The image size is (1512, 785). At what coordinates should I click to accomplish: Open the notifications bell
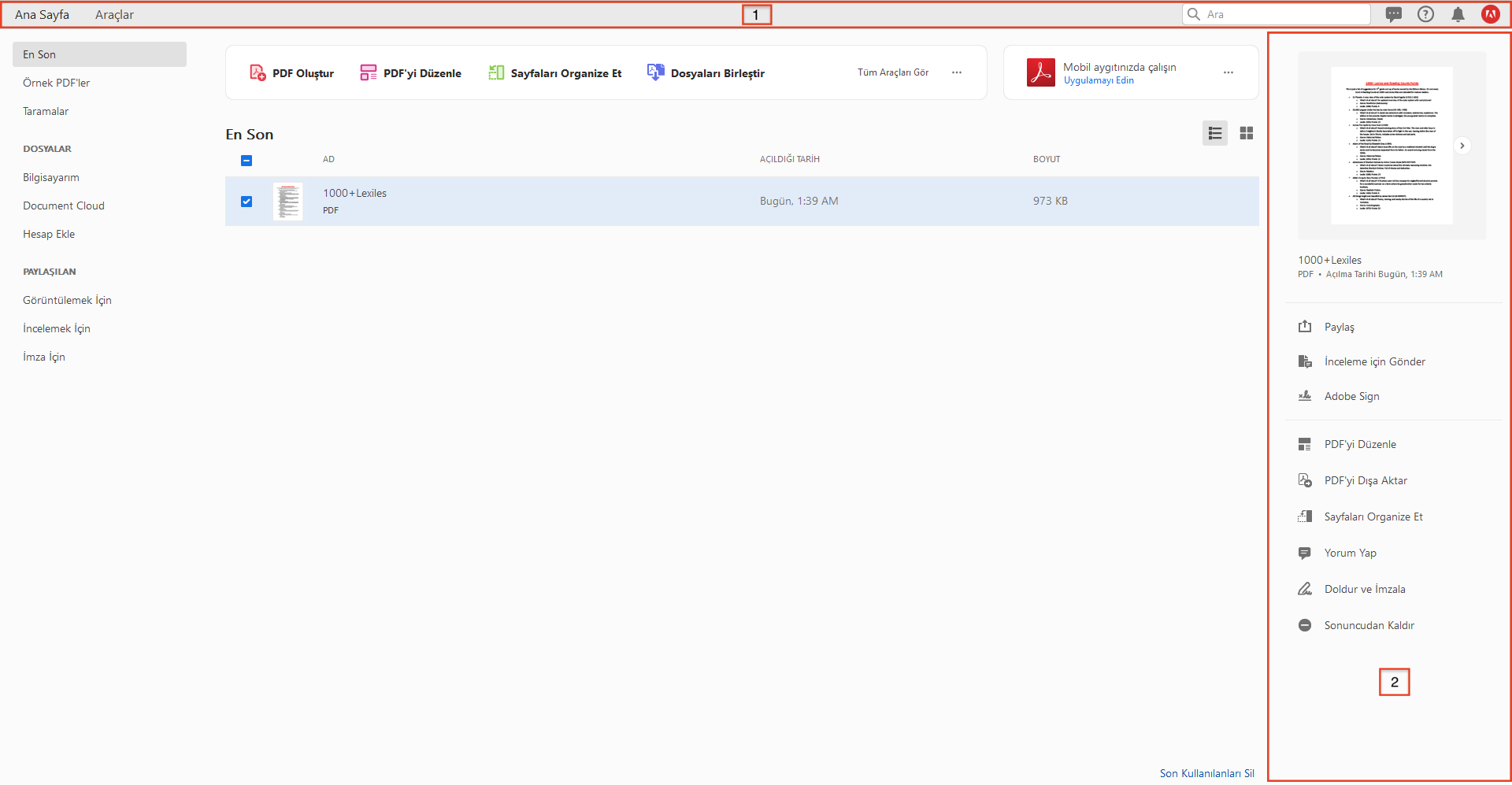(1458, 14)
